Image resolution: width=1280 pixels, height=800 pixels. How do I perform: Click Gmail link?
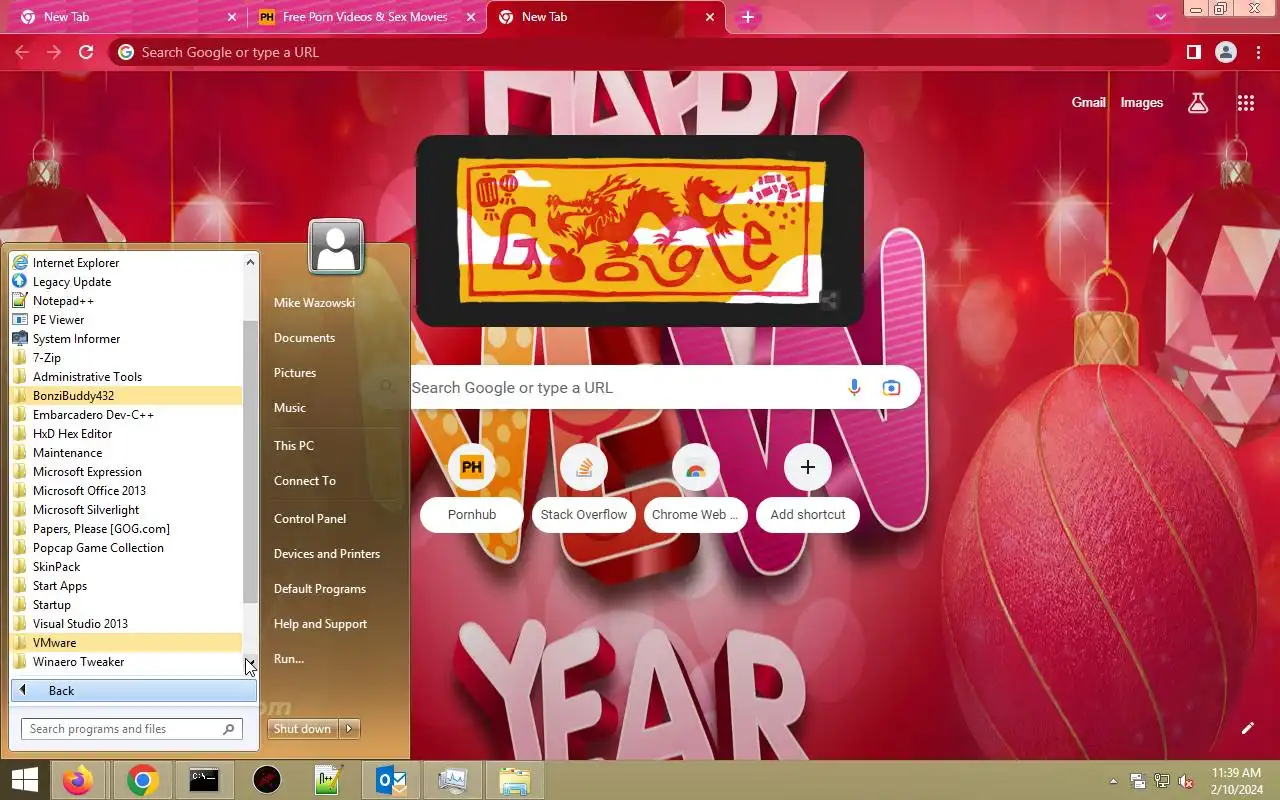1089,102
